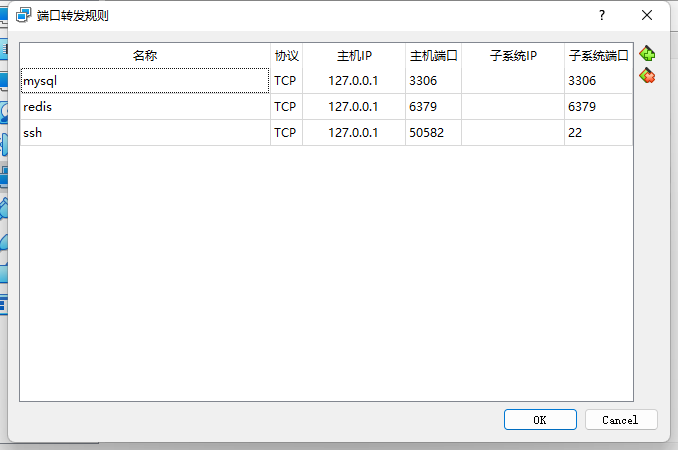Select empty guest IP cell for redis

point(513,107)
